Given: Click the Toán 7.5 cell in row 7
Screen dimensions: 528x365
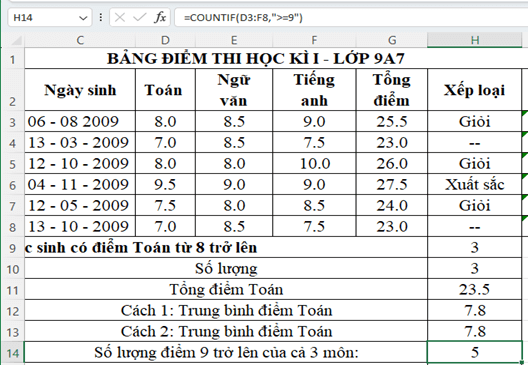Looking at the screenshot, I should click(165, 205).
